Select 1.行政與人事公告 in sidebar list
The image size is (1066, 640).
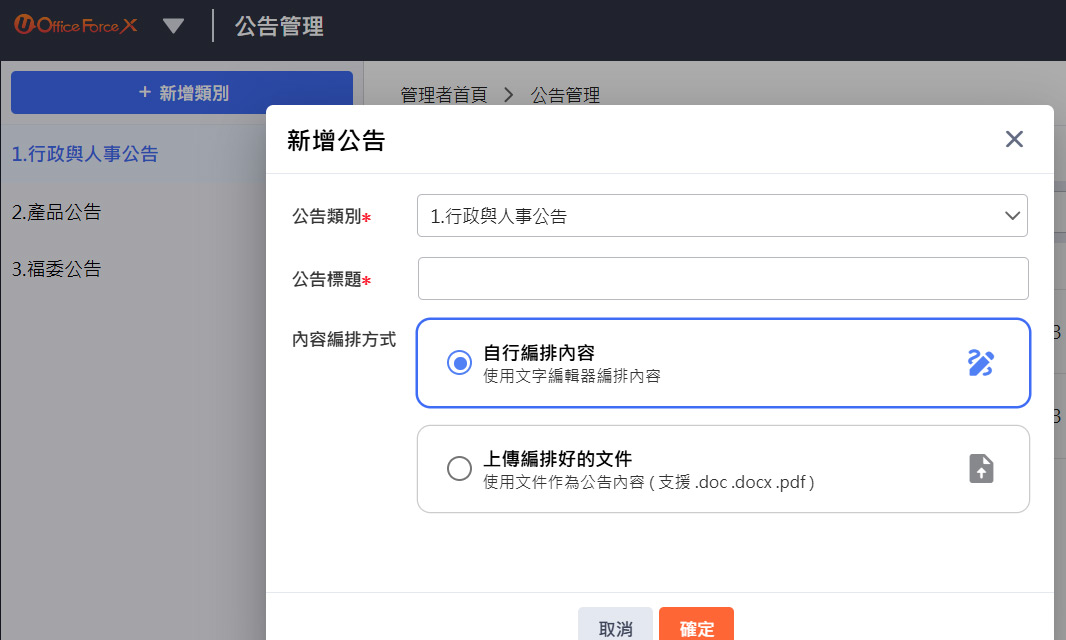(85, 154)
